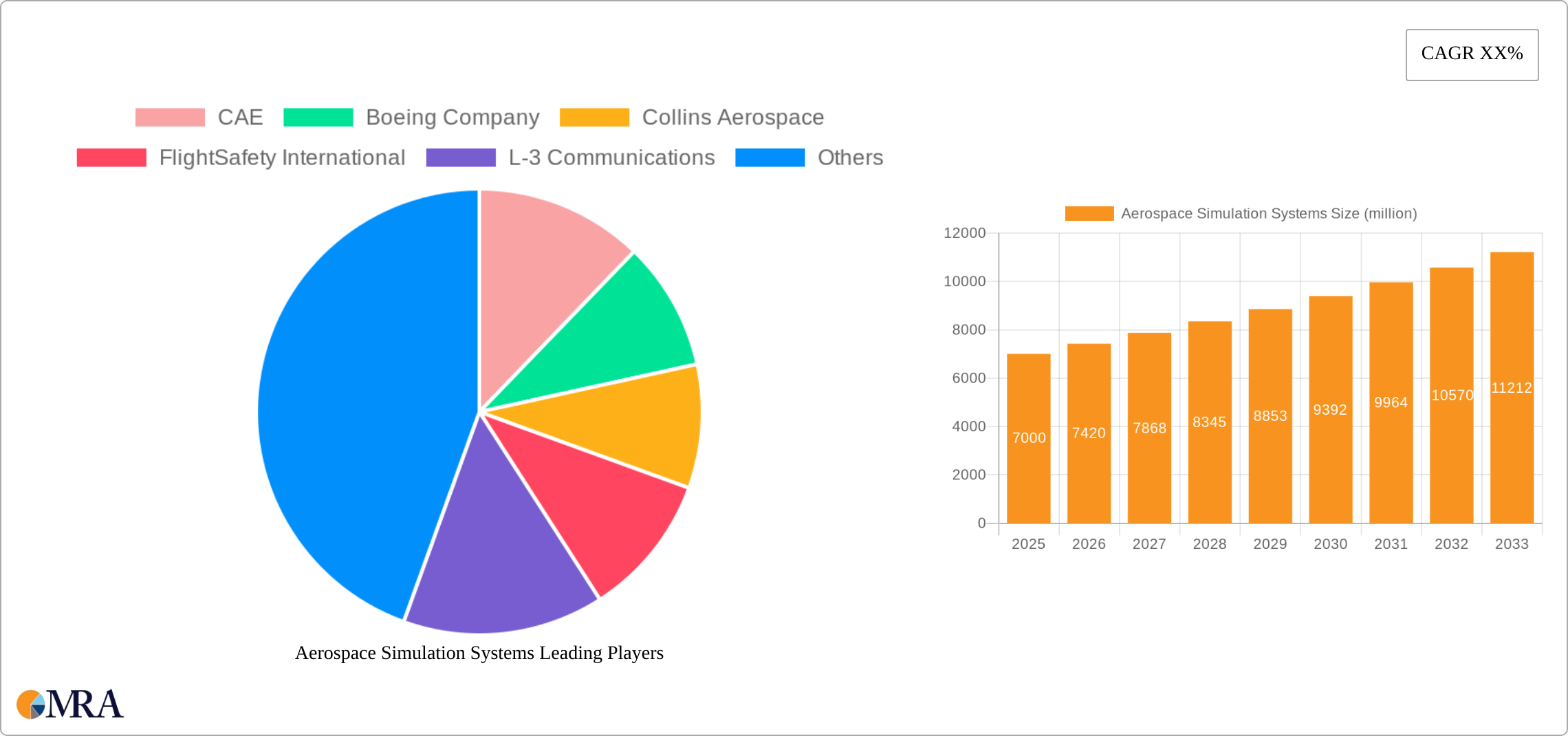The width and height of the screenshot is (1568, 736).
Task: Click the purple L-3 Communications legend swatch
Action: (460, 158)
